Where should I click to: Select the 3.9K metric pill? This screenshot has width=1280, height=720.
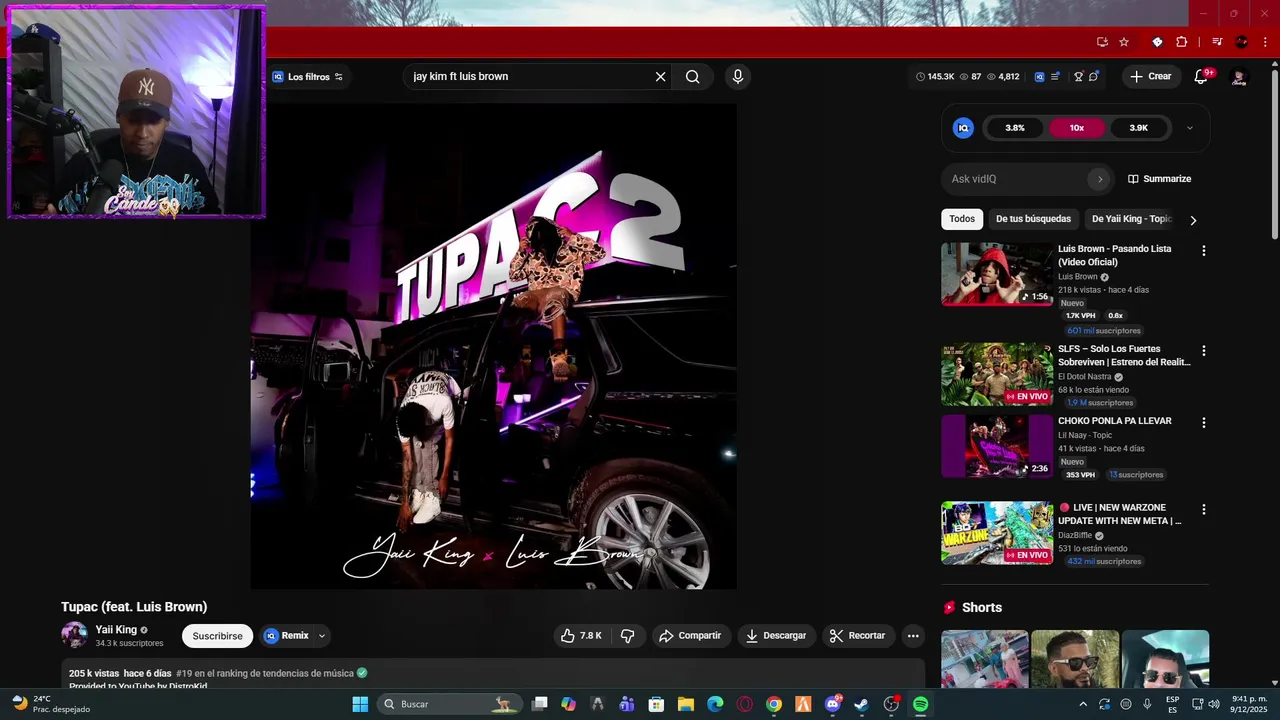(x=1139, y=128)
